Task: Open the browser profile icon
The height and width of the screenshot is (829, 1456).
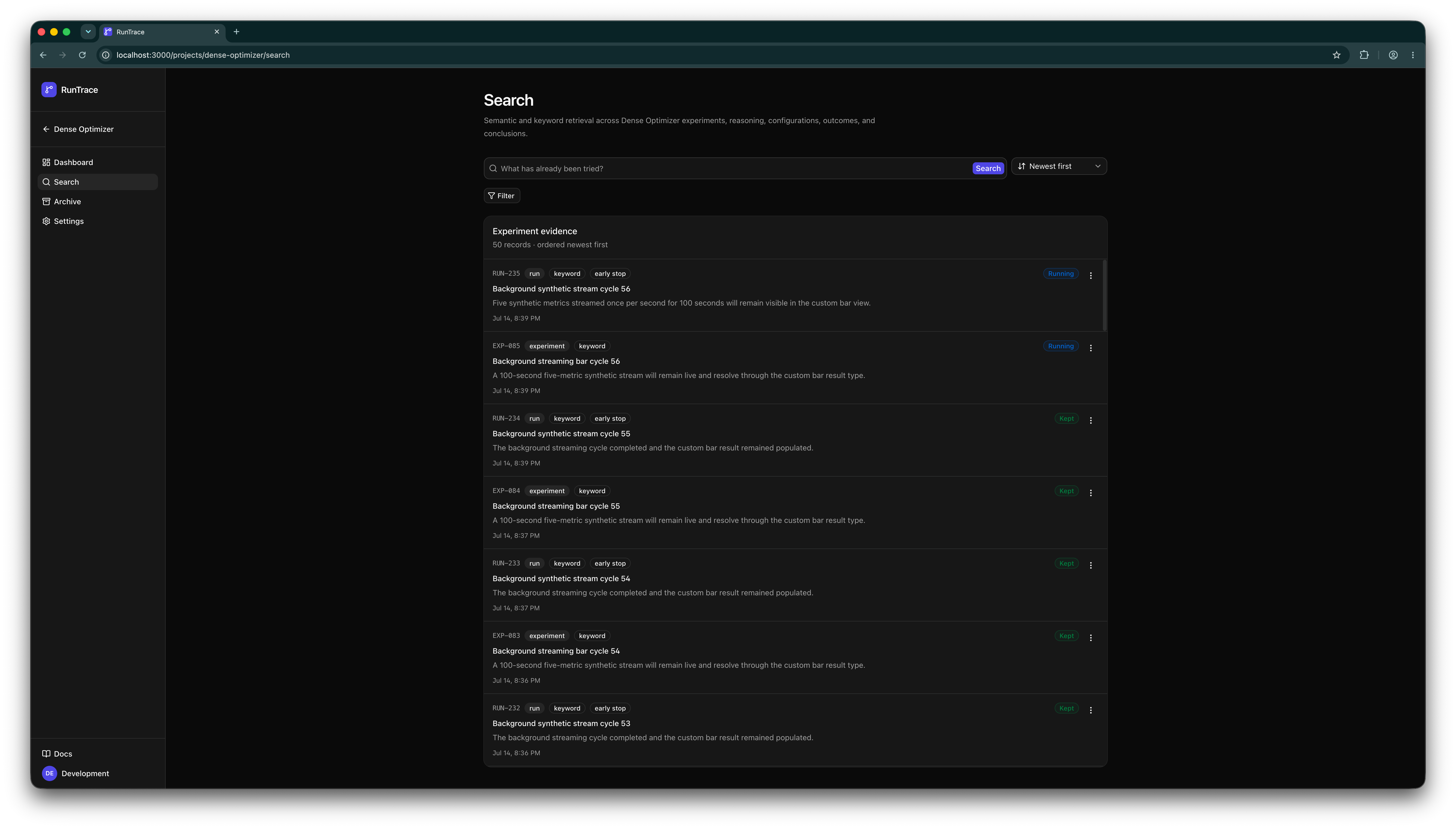Action: [x=1393, y=55]
